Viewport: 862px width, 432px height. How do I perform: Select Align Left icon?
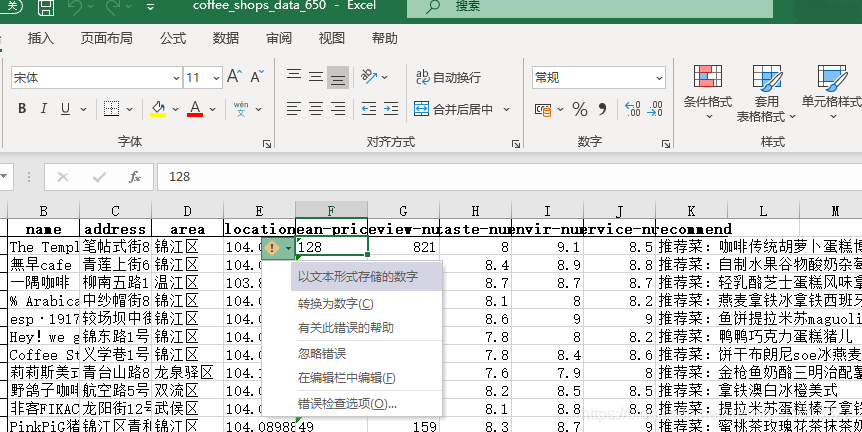pos(294,109)
